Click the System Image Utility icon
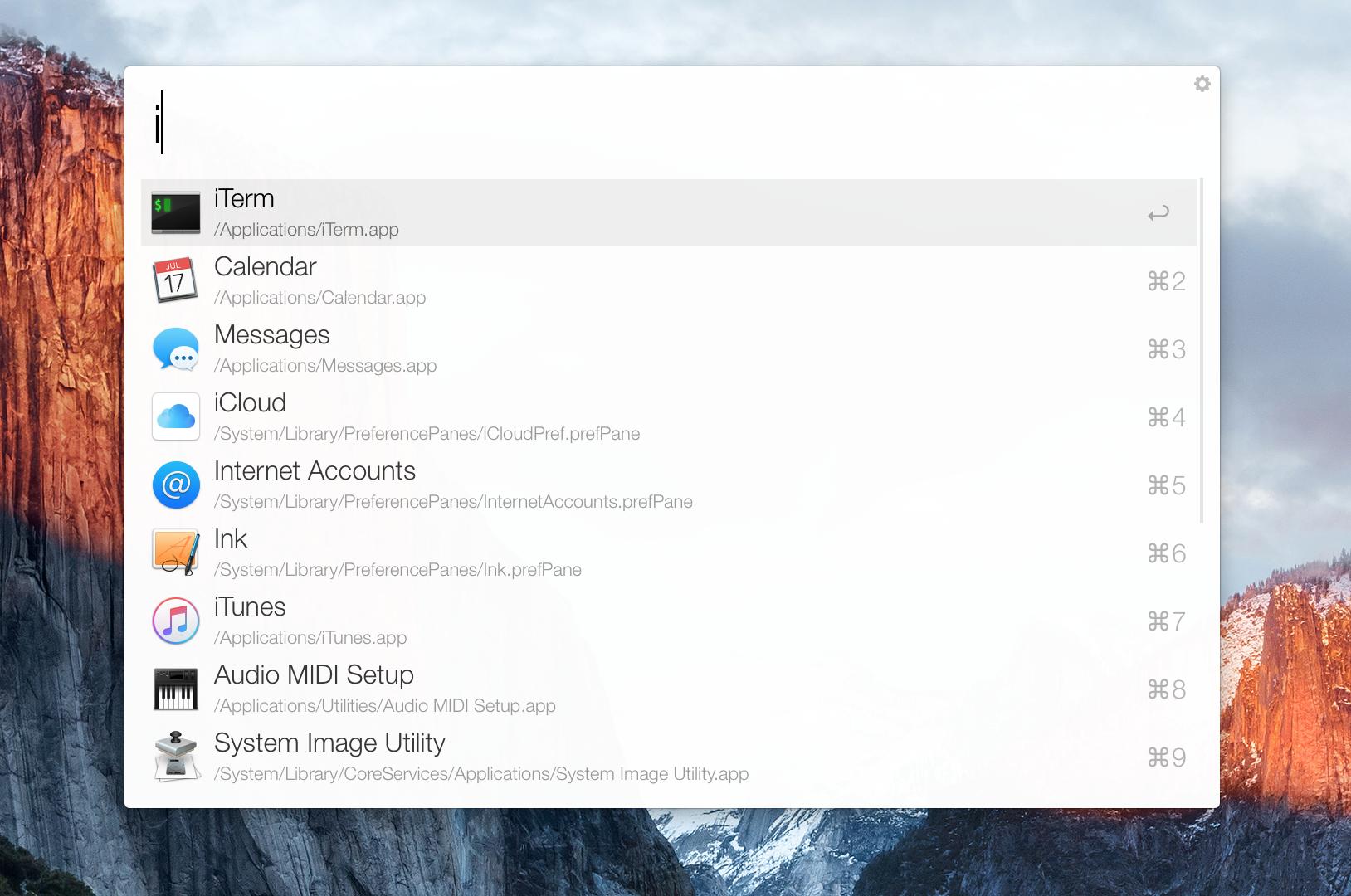 click(x=176, y=757)
